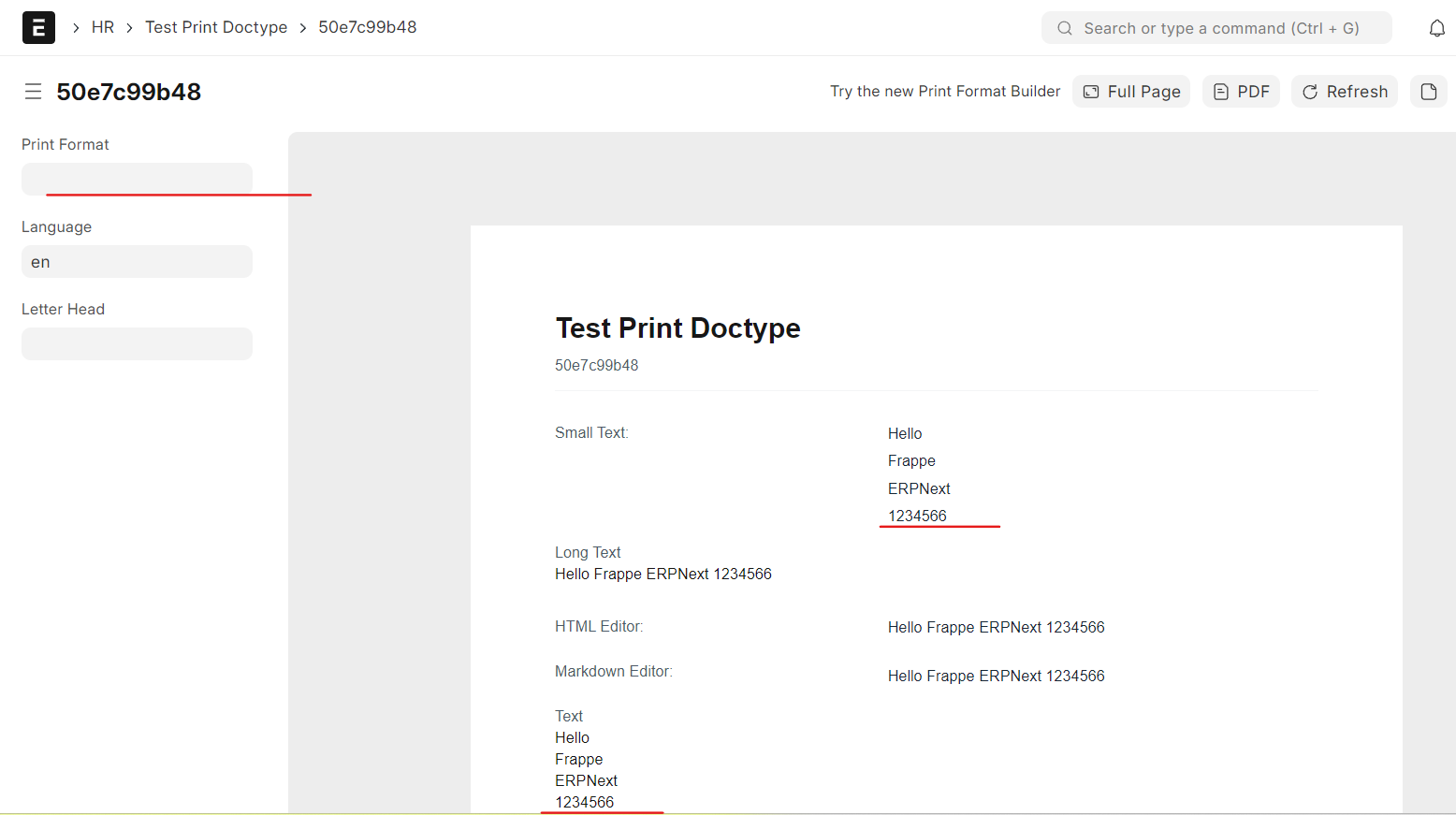The image size is (1456, 815).
Task: Click the document icon inside the PDF button
Action: click(x=1221, y=91)
